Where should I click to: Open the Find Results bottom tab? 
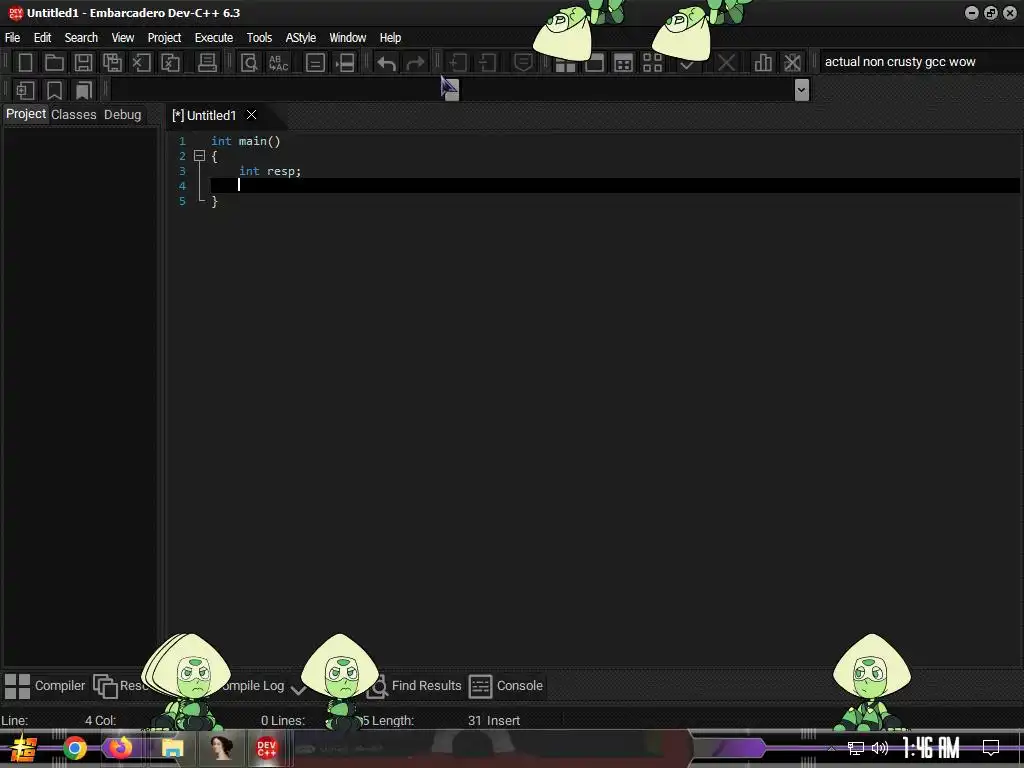coord(415,686)
